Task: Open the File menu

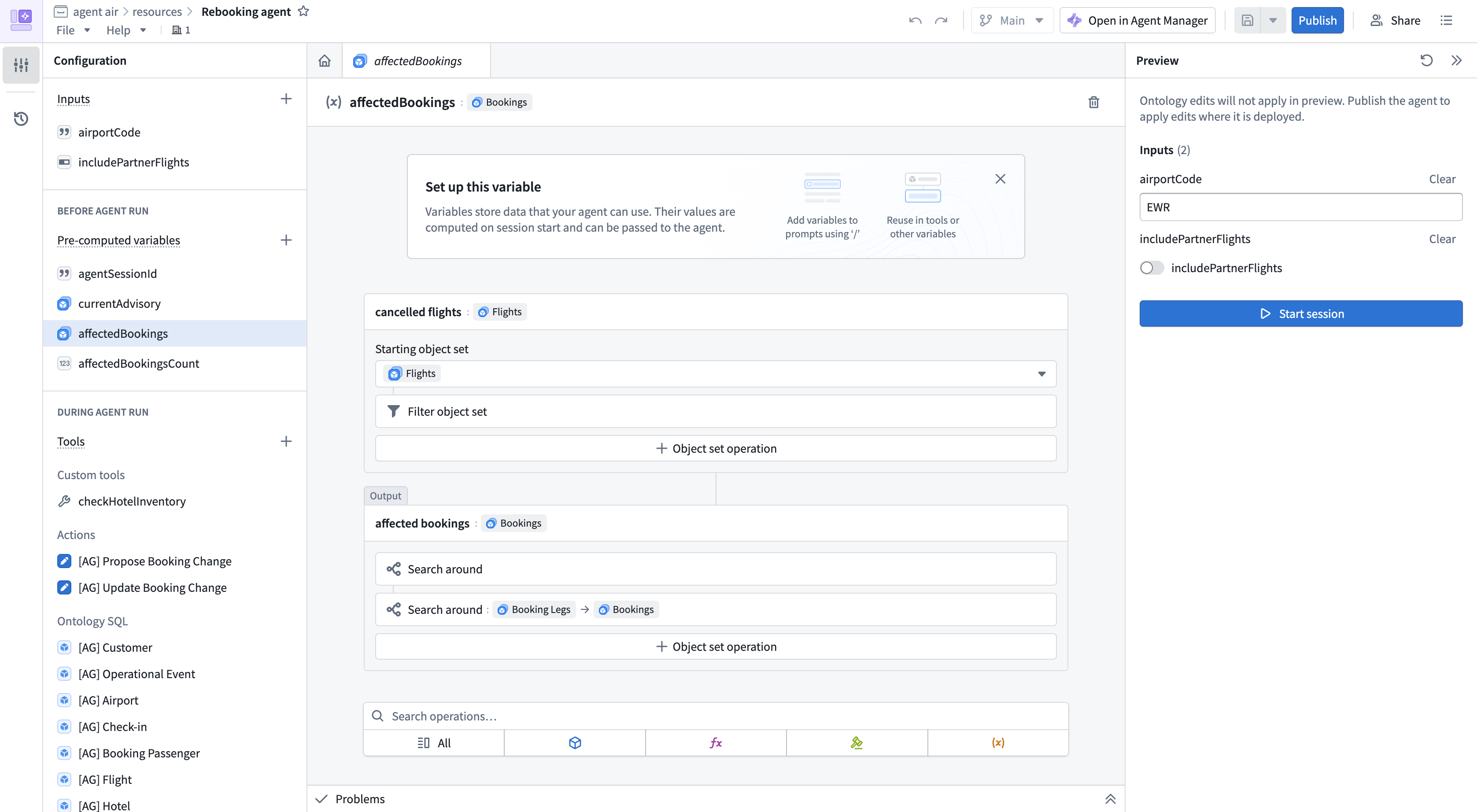Action: (x=73, y=30)
